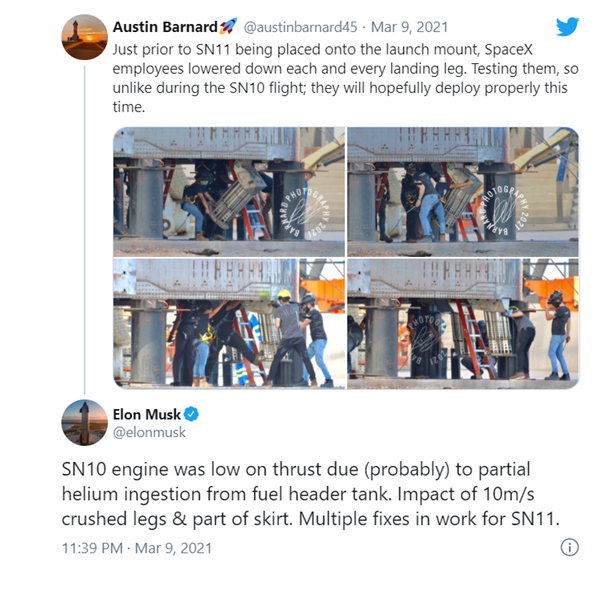This screenshot has width=595, height=589.
Task: Open the bottom-right landing leg photo
Action: tap(463, 324)
